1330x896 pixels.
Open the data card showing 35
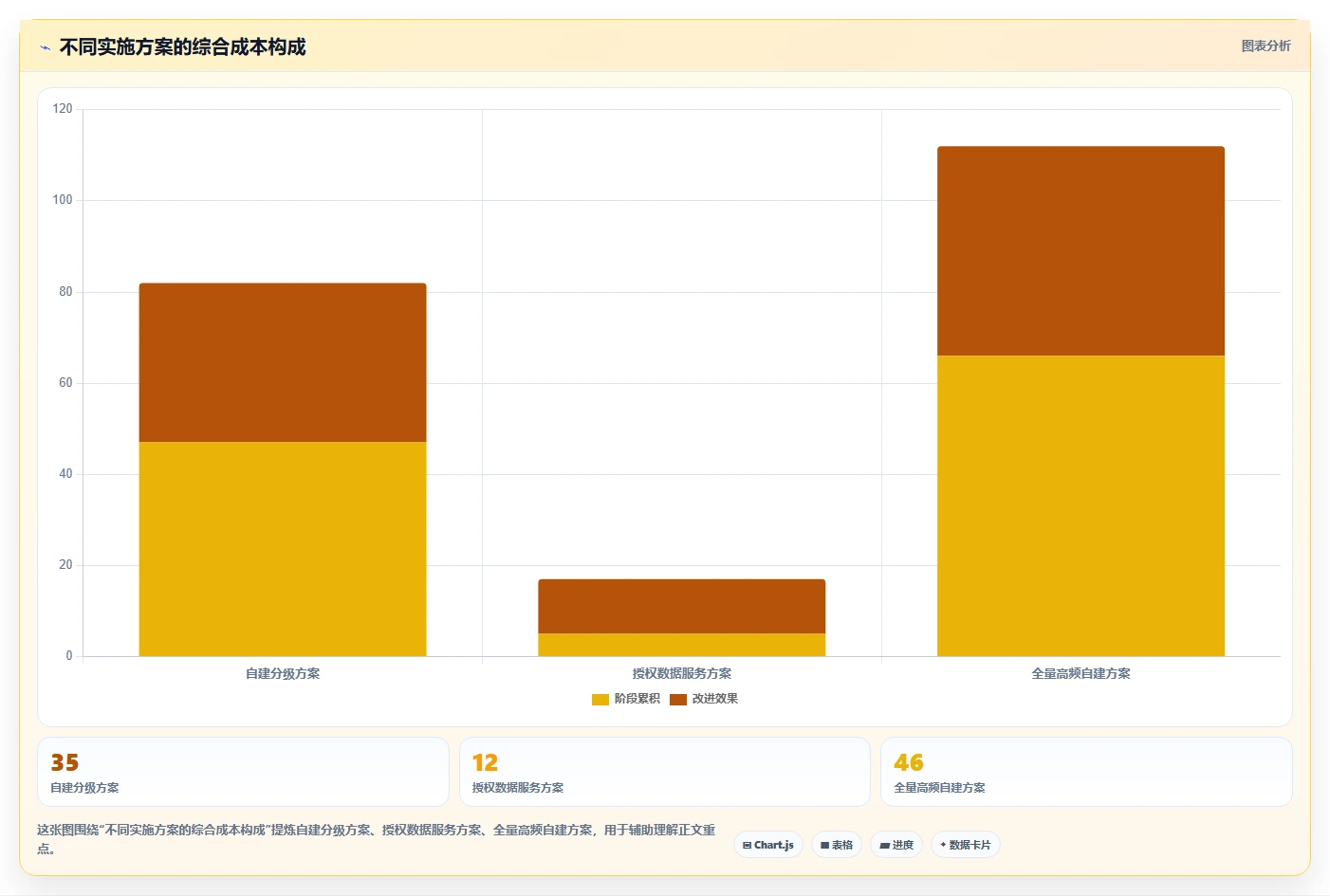point(243,772)
